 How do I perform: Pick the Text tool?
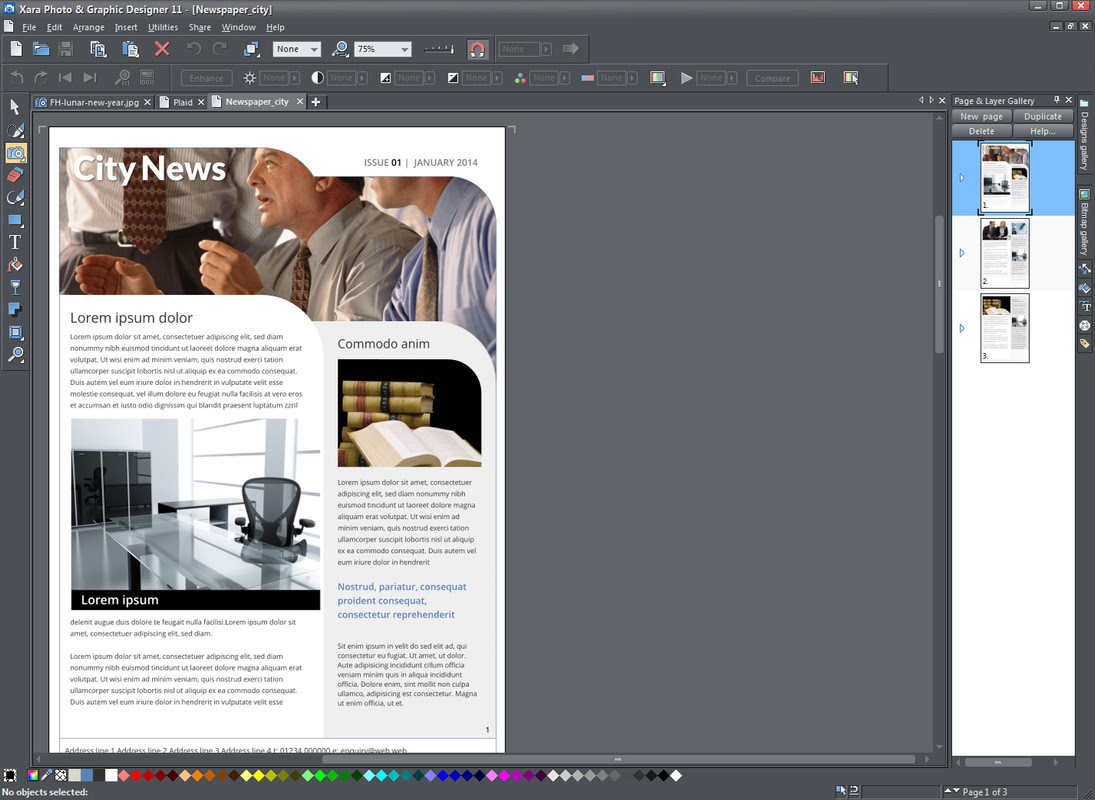(x=15, y=242)
